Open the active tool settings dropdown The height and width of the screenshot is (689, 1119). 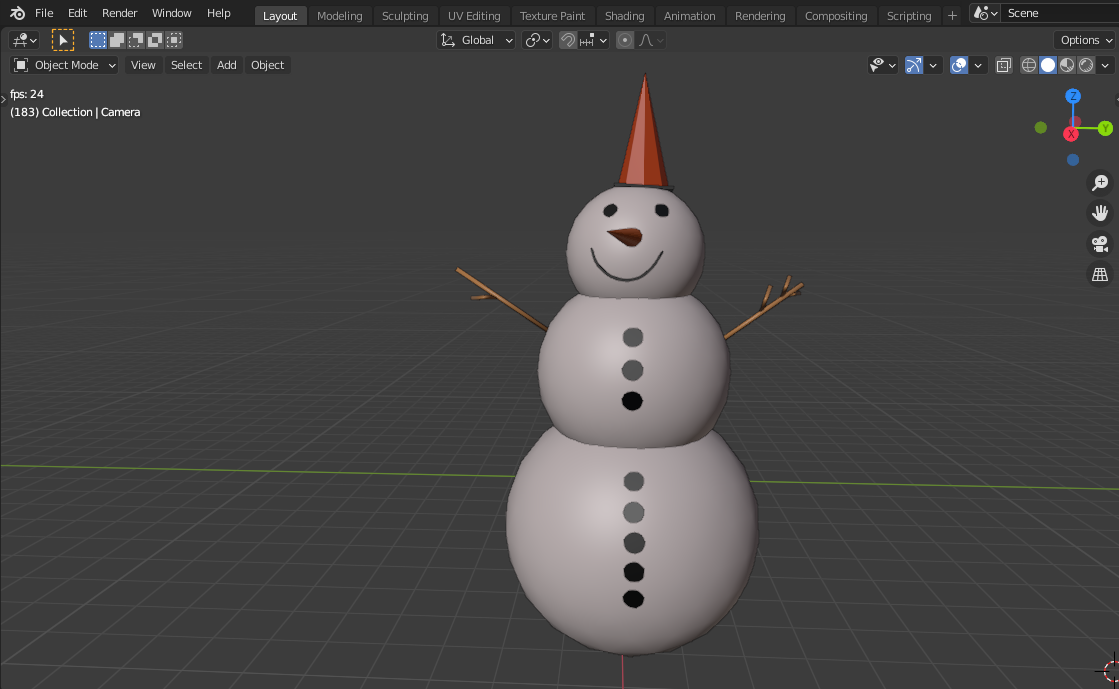[x=24, y=40]
